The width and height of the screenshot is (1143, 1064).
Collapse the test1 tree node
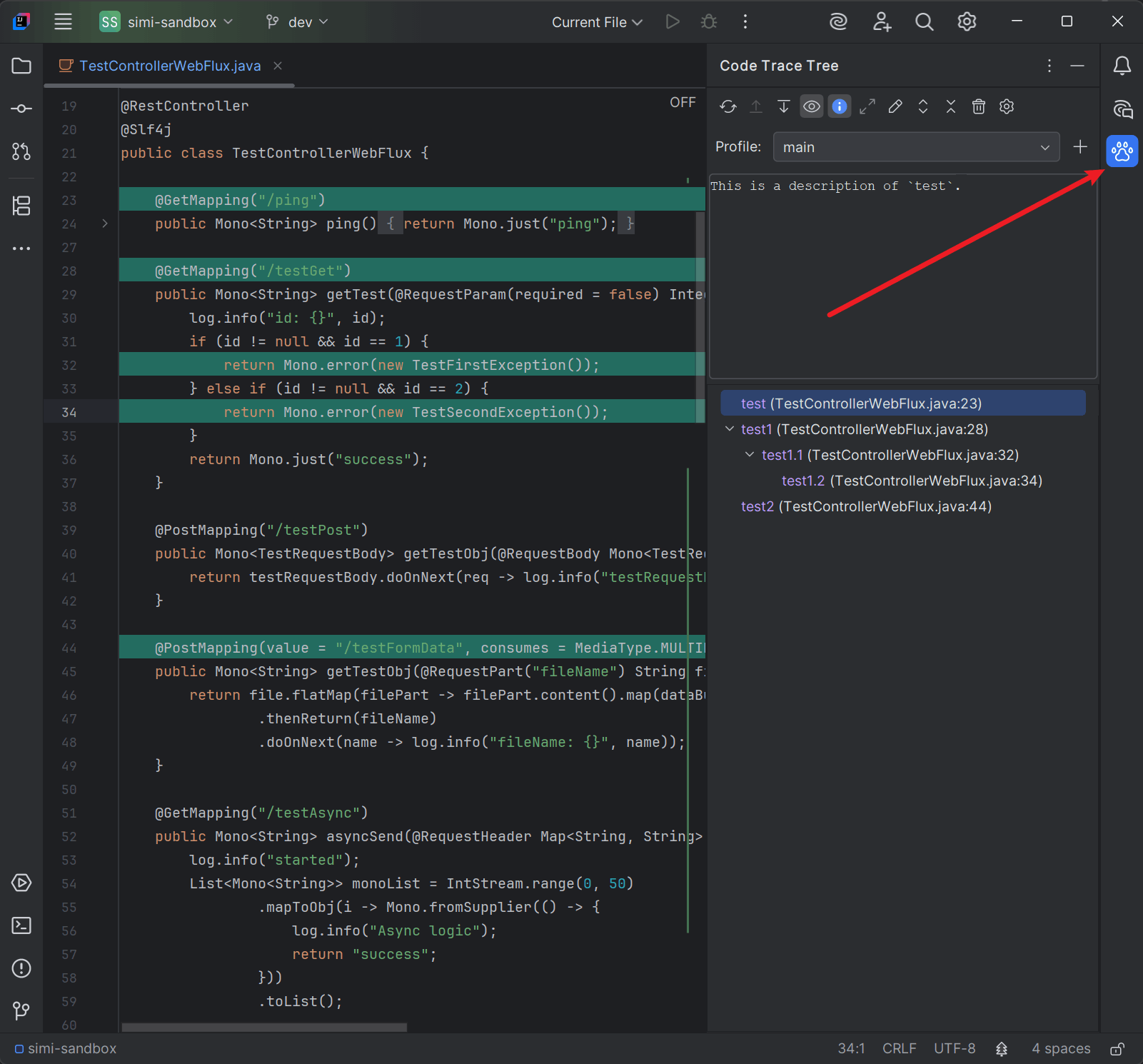[730, 429]
